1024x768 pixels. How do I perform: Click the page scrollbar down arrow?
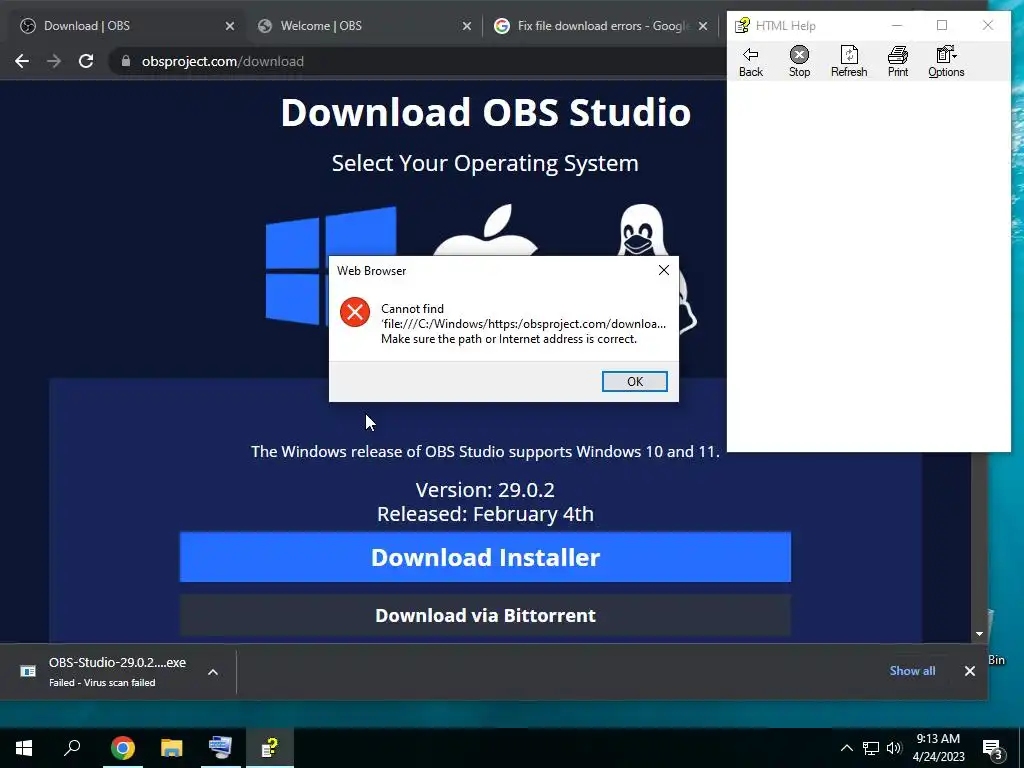tap(979, 633)
